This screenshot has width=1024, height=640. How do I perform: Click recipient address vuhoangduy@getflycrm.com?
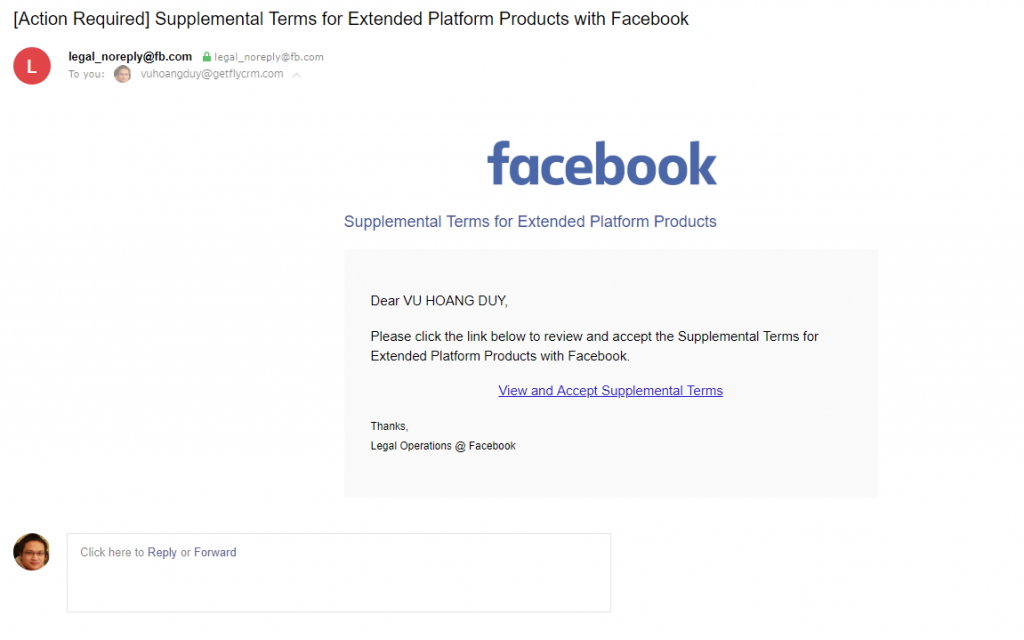(x=212, y=74)
